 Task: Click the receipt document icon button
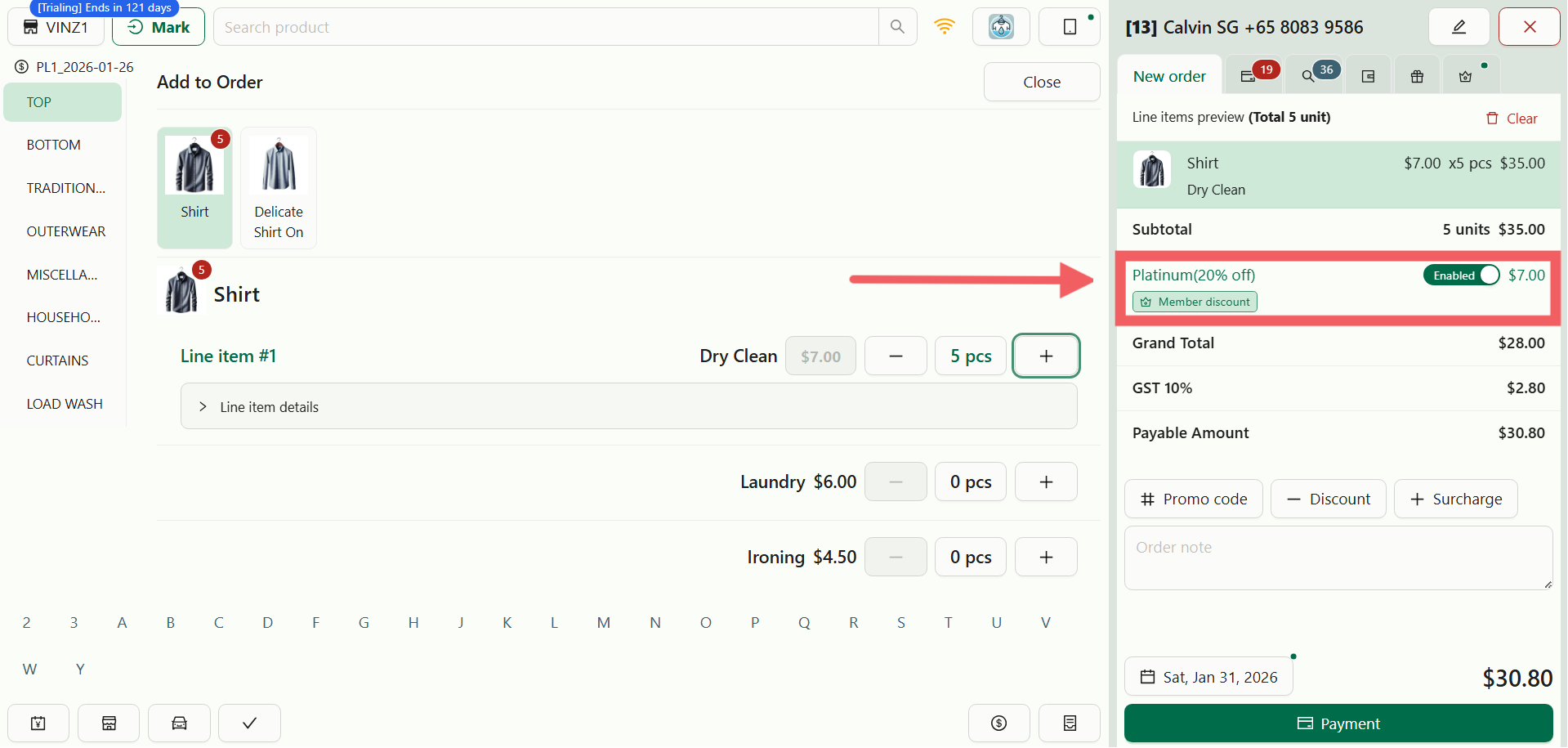1070,723
